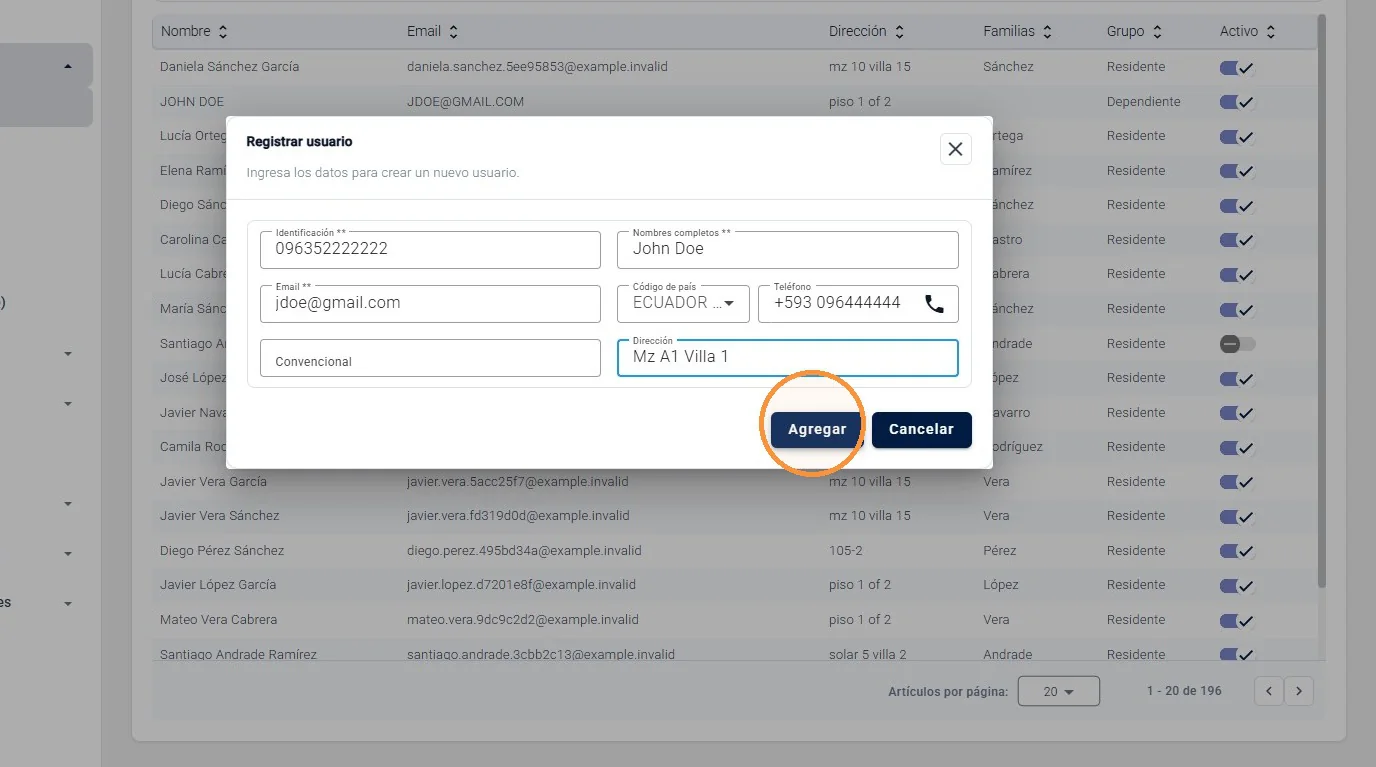Click into the dialog's Email field
The width and height of the screenshot is (1376, 767).
point(430,304)
